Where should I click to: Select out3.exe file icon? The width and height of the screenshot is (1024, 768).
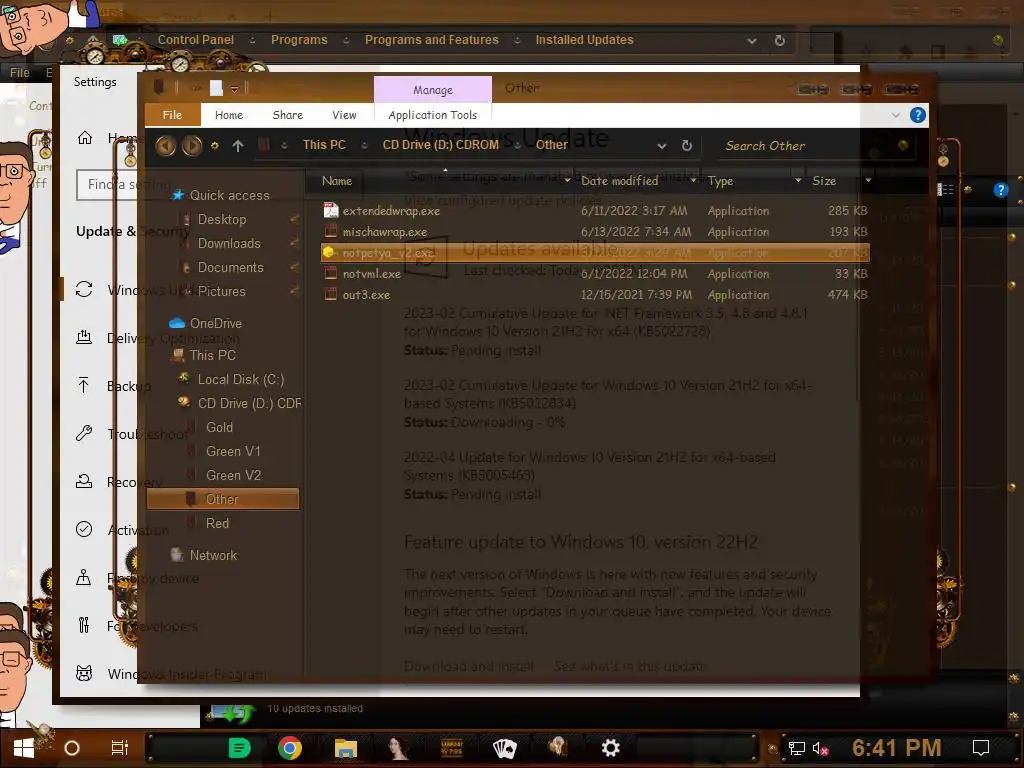click(x=331, y=295)
